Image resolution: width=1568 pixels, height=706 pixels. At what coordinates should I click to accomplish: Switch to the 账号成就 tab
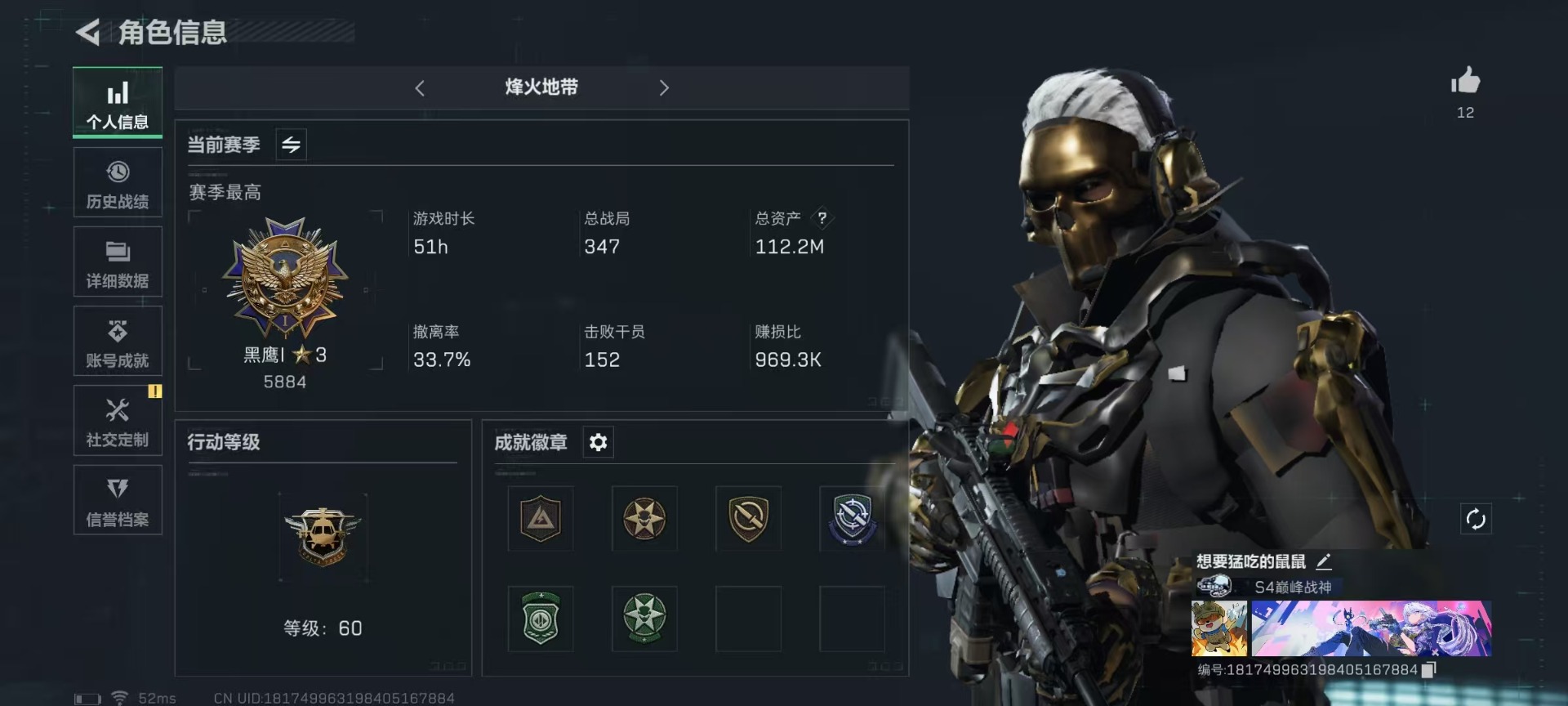click(118, 341)
